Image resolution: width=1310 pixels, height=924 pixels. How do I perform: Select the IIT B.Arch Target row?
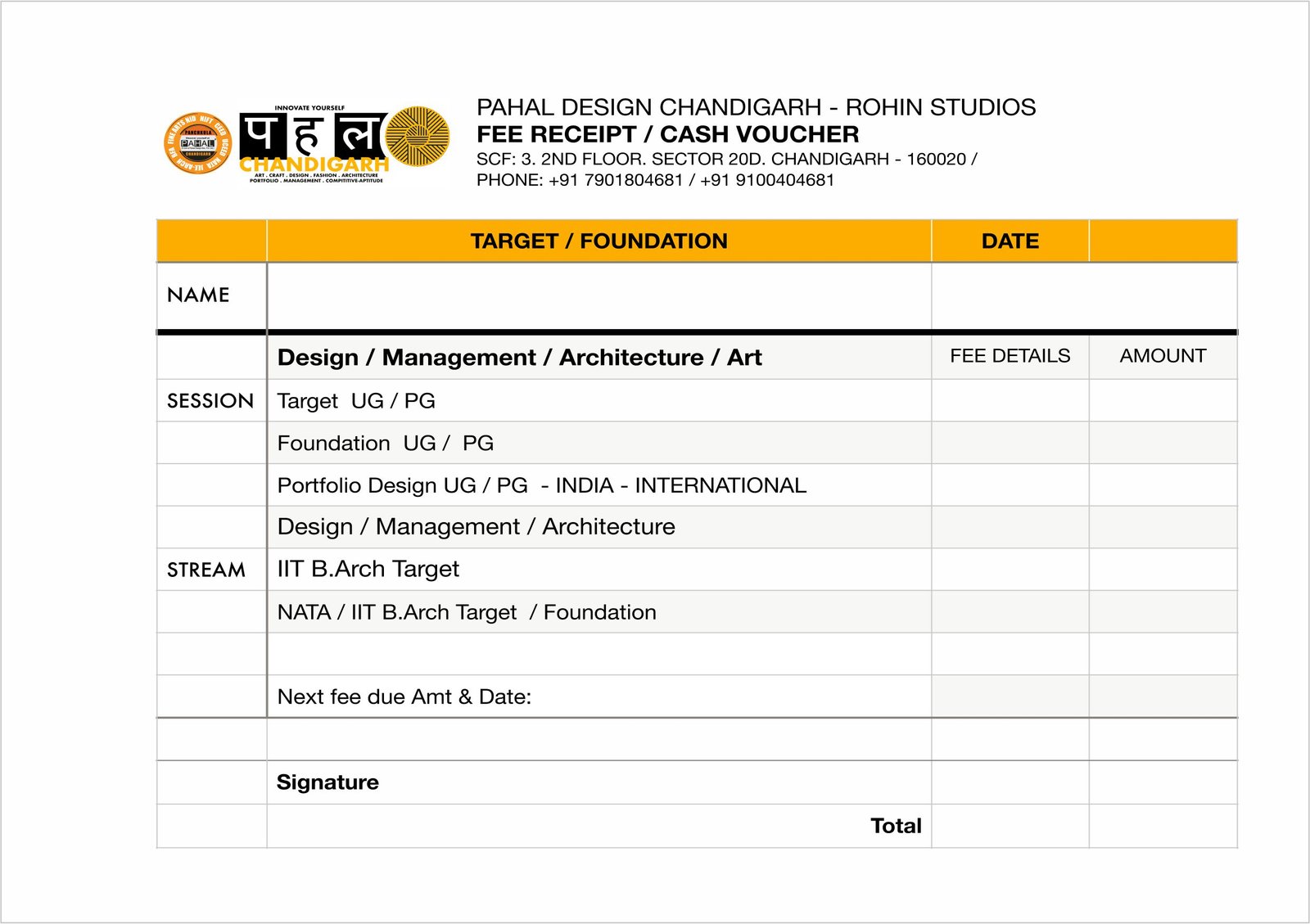pos(368,569)
